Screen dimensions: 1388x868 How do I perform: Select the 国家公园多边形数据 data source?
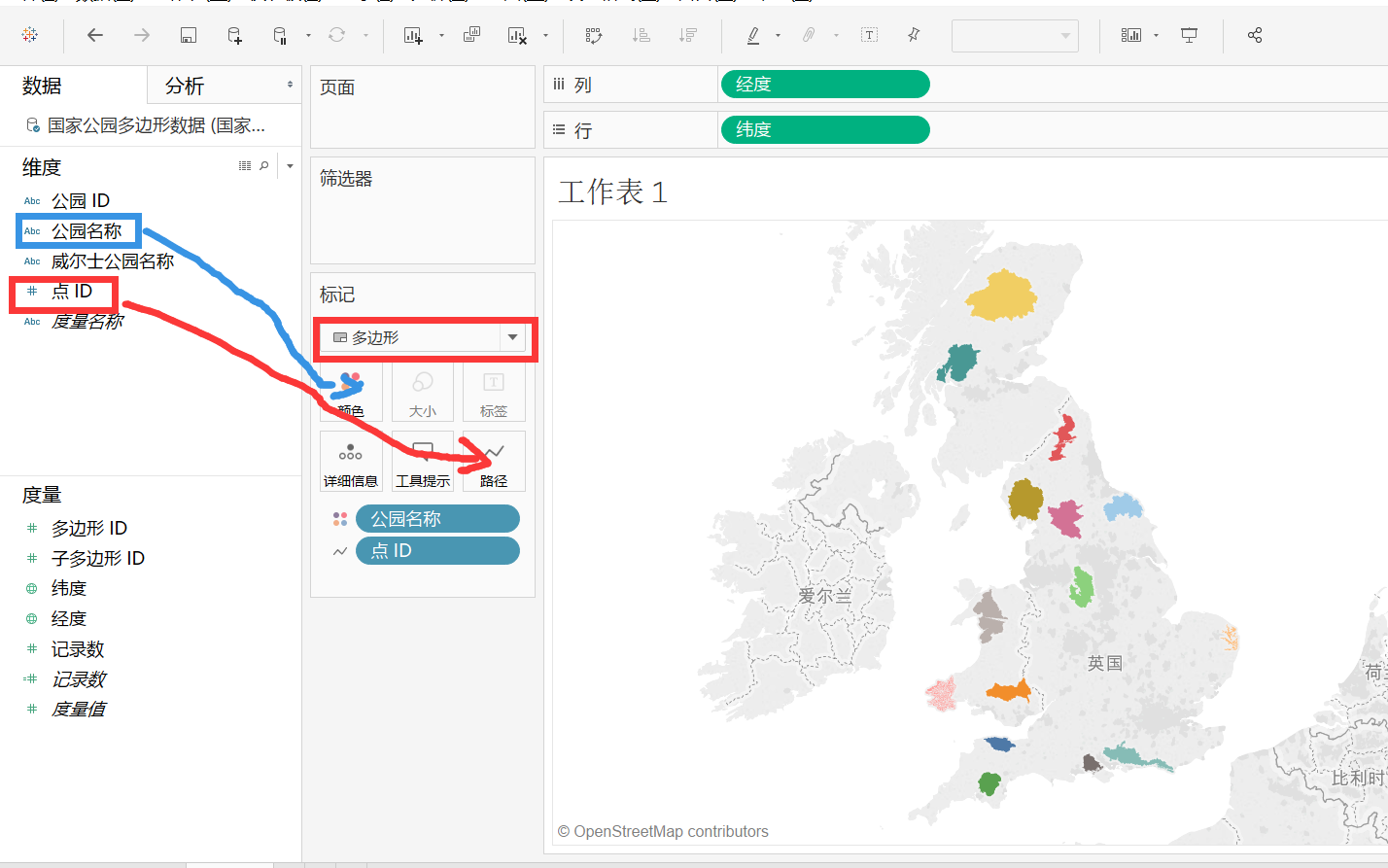tap(146, 125)
